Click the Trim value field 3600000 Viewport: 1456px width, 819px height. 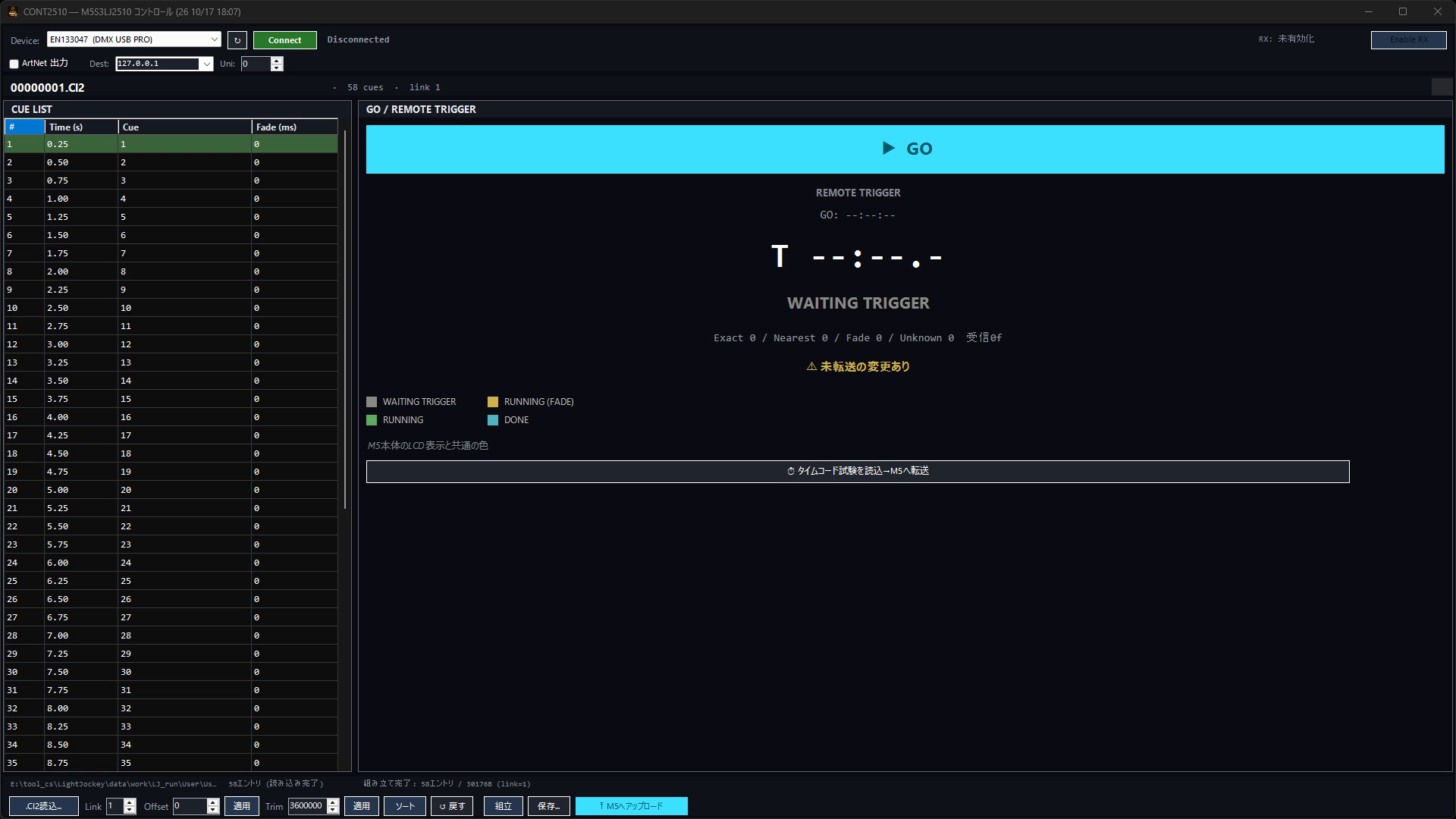coord(306,806)
